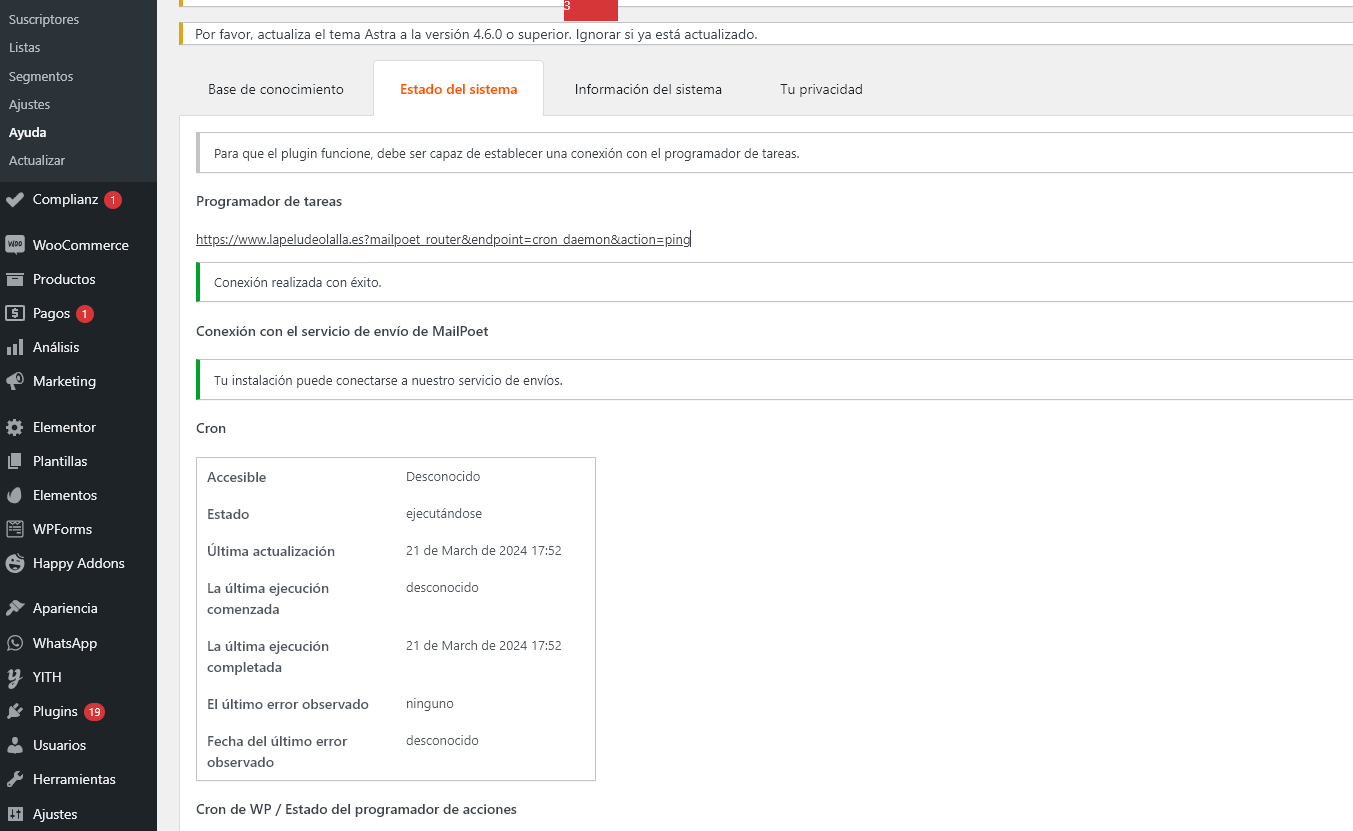Open the Productos menu label
The image size is (1353, 831).
(x=64, y=279)
